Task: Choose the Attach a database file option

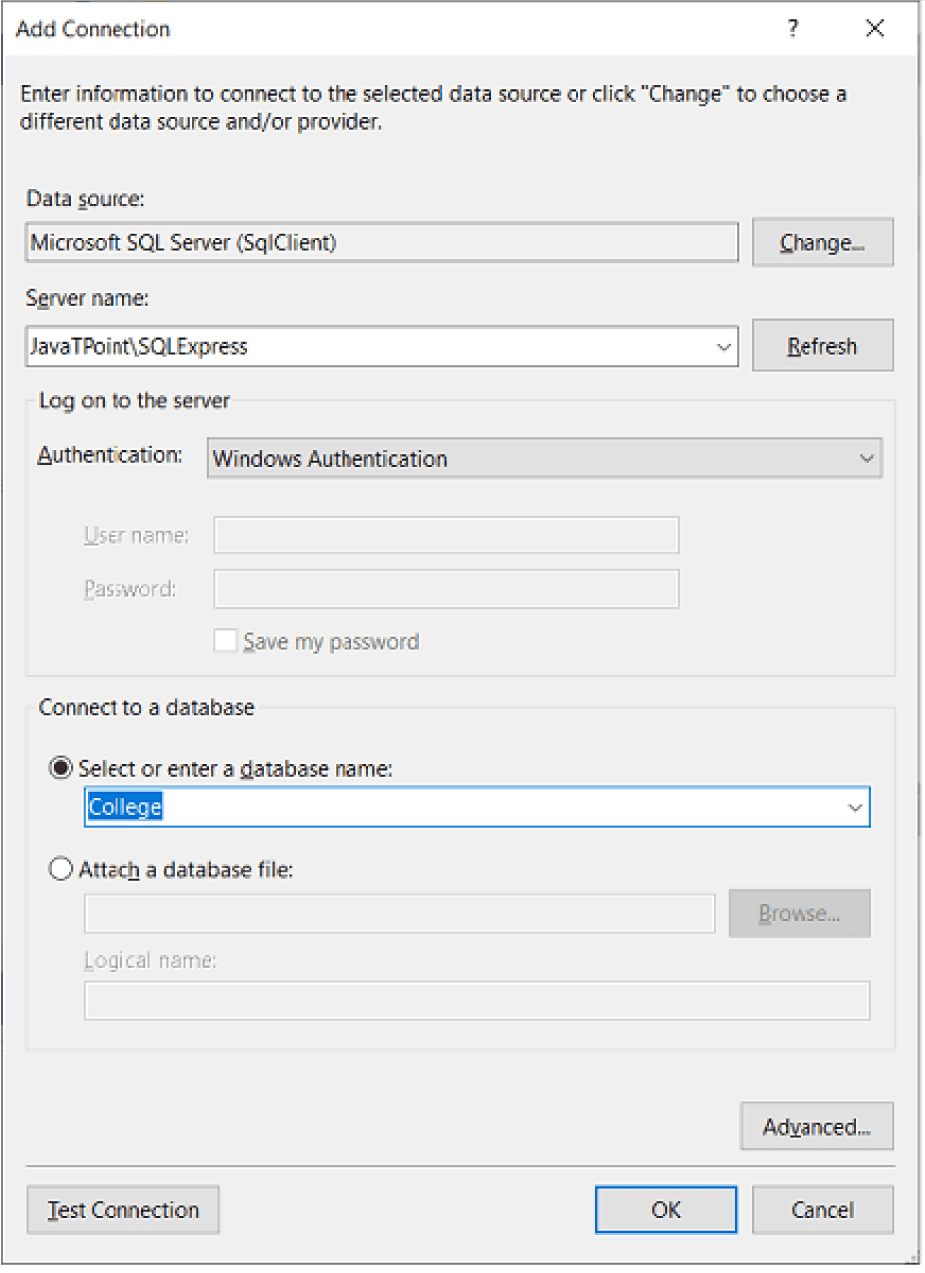Action: 62,869
